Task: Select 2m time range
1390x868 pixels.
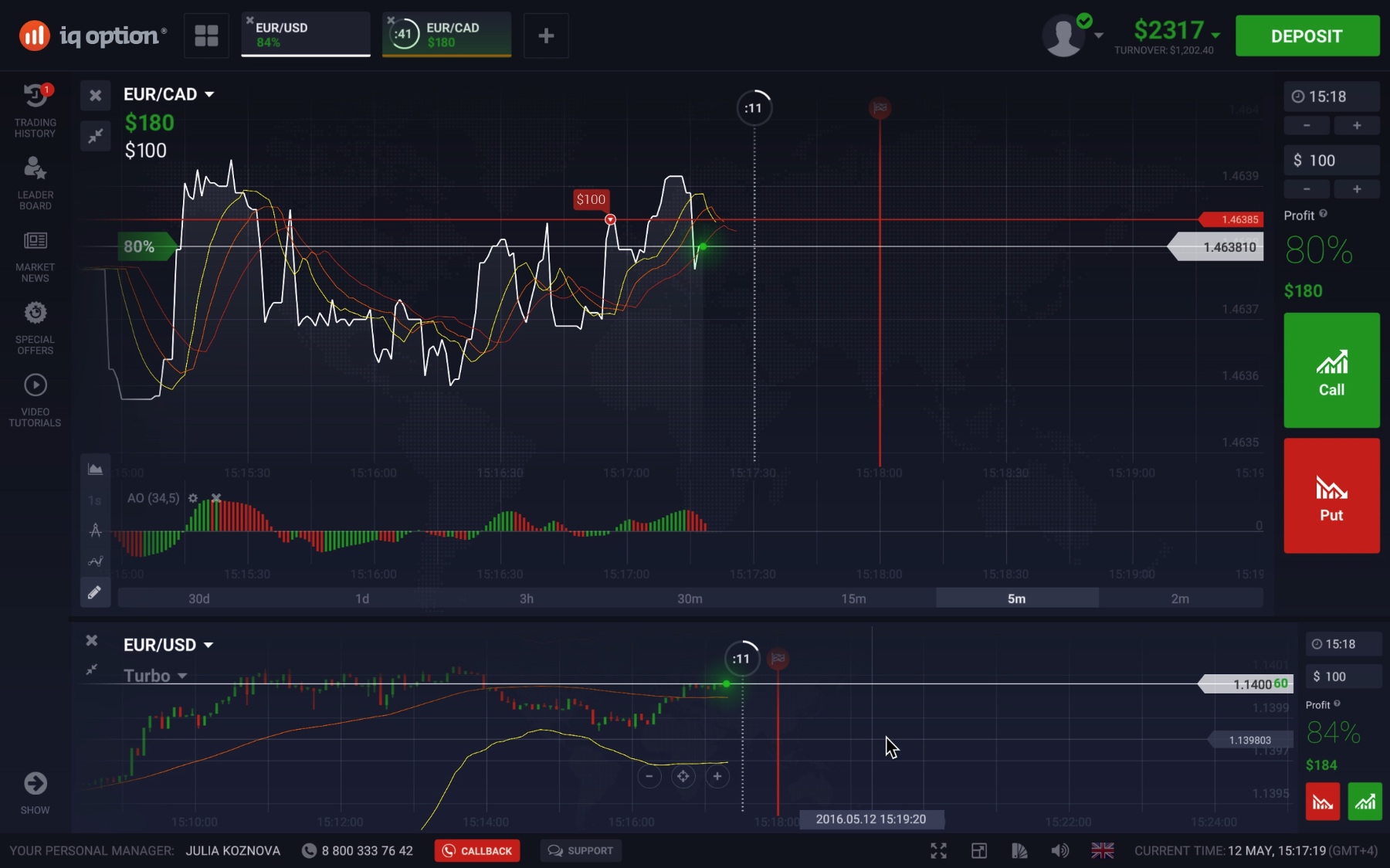Action: [1181, 598]
